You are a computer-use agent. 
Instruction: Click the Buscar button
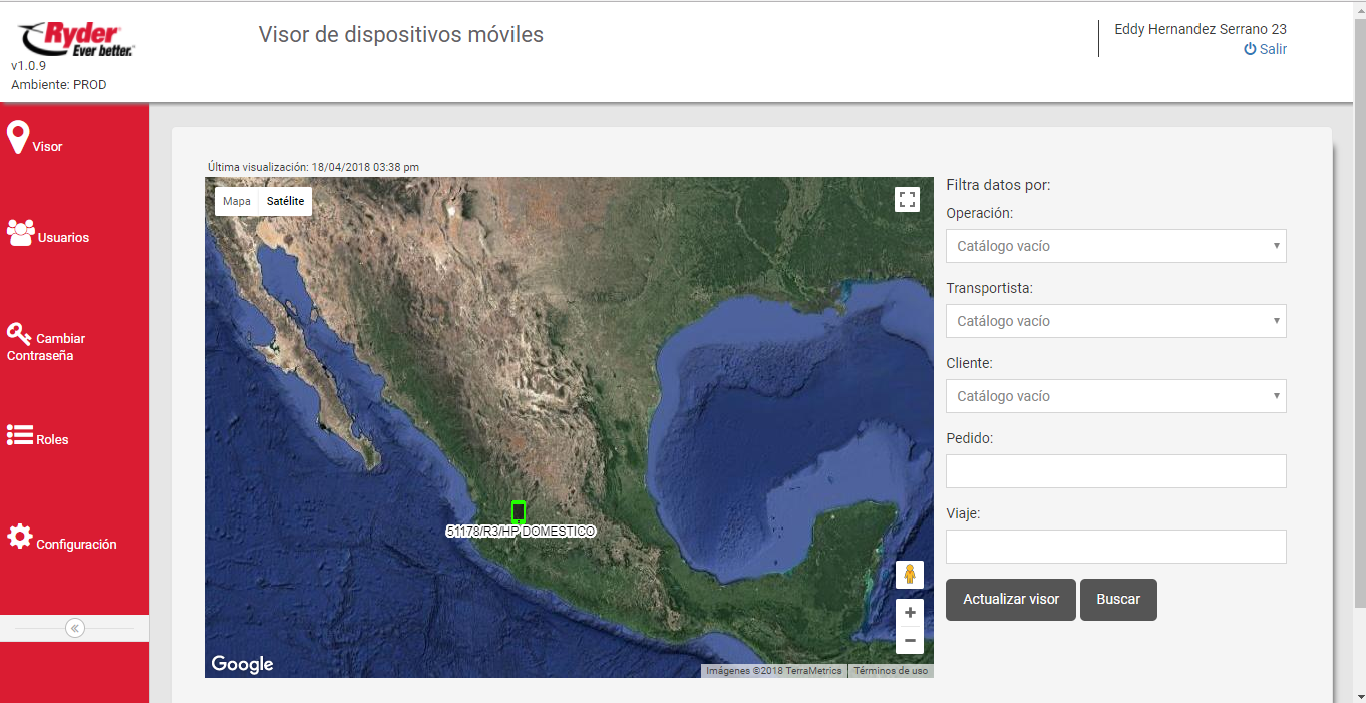point(1117,600)
